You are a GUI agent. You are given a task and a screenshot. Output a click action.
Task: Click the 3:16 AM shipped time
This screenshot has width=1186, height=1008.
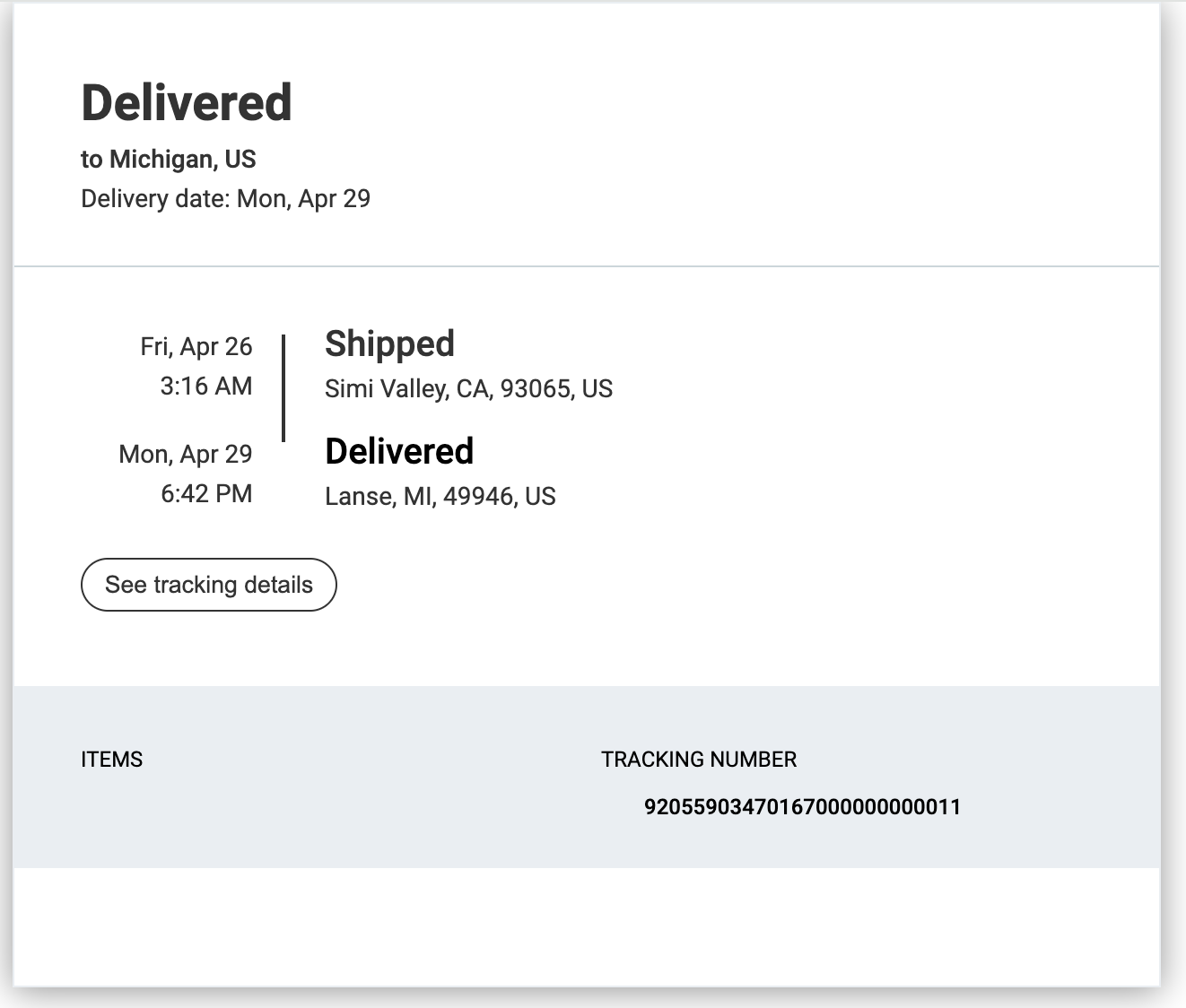pyautogui.click(x=206, y=386)
